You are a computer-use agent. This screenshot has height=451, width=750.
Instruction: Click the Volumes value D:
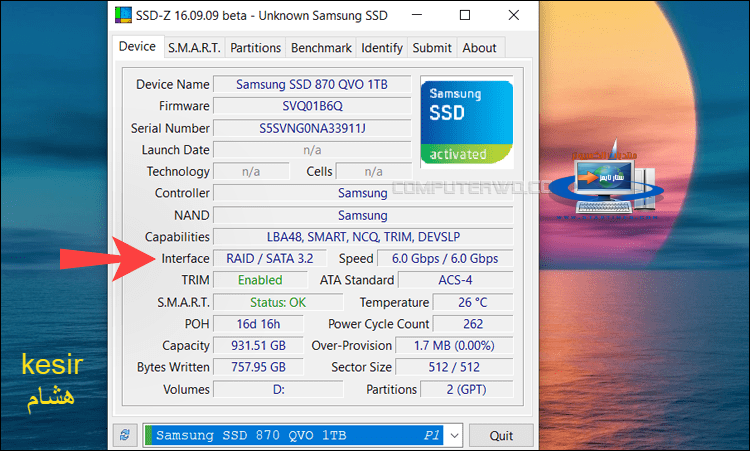click(x=278, y=389)
